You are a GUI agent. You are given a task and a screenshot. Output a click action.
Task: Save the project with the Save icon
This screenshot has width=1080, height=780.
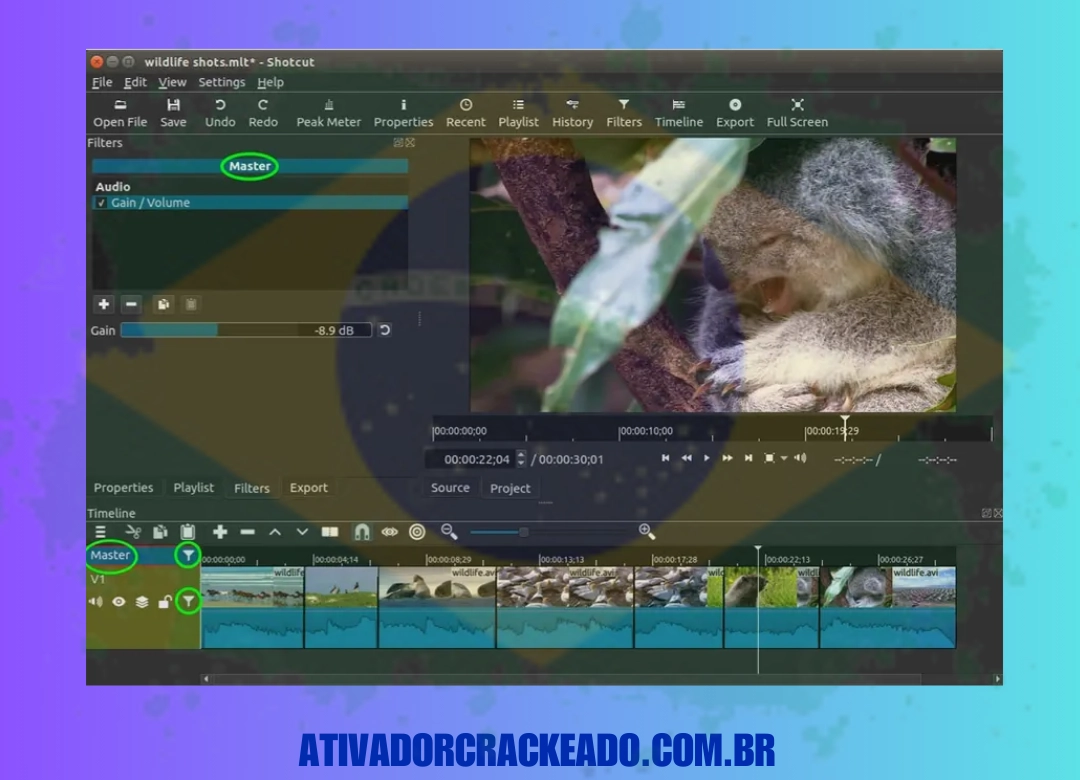coord(173,113)
